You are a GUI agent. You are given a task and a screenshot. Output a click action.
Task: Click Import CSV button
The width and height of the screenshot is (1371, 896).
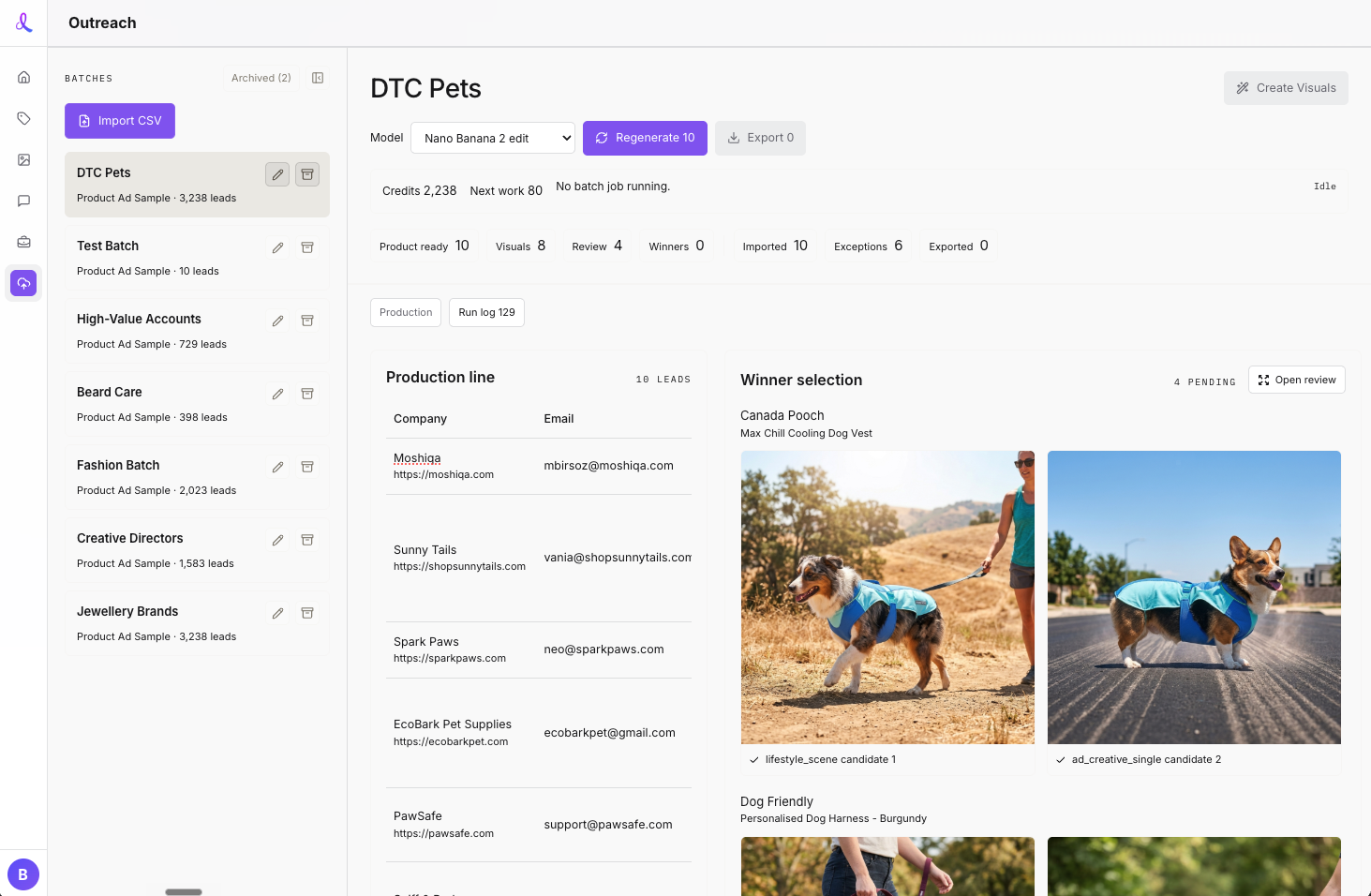coord(120,121)
